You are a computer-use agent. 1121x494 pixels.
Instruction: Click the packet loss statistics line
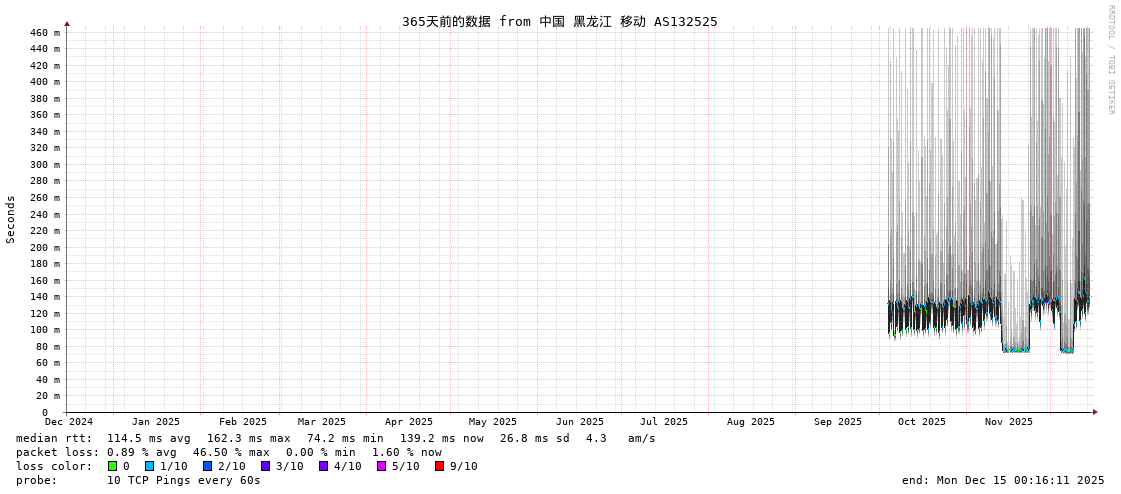[x=228, y=452]
